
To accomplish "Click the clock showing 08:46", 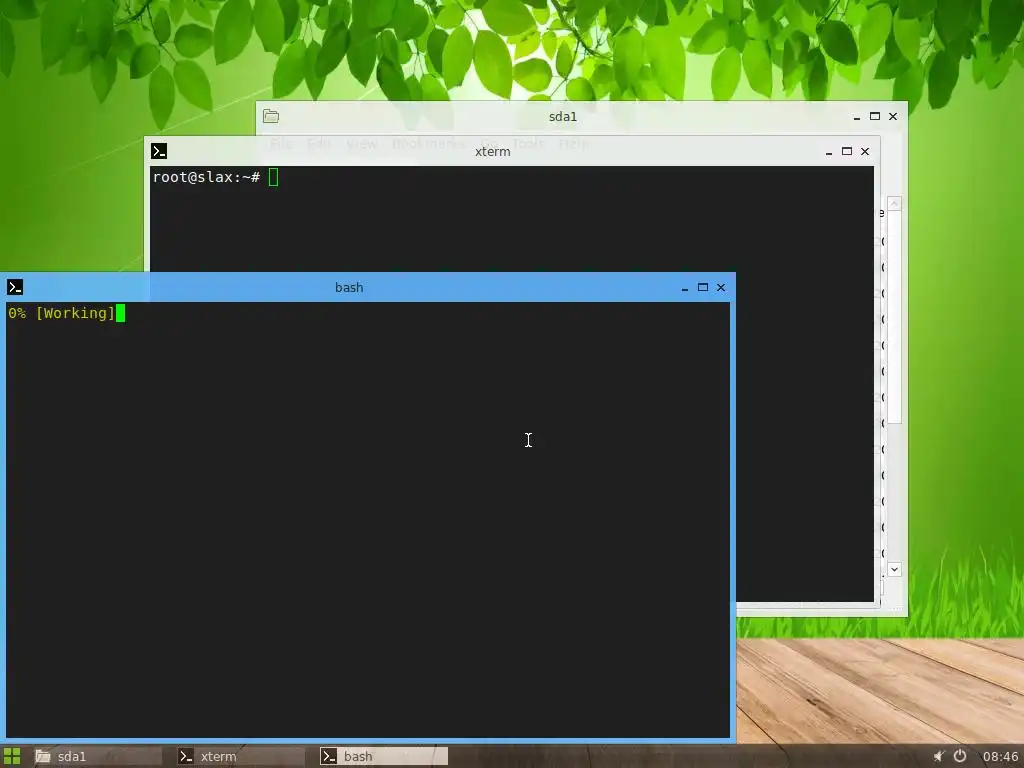I will [x=1000, y=756].
